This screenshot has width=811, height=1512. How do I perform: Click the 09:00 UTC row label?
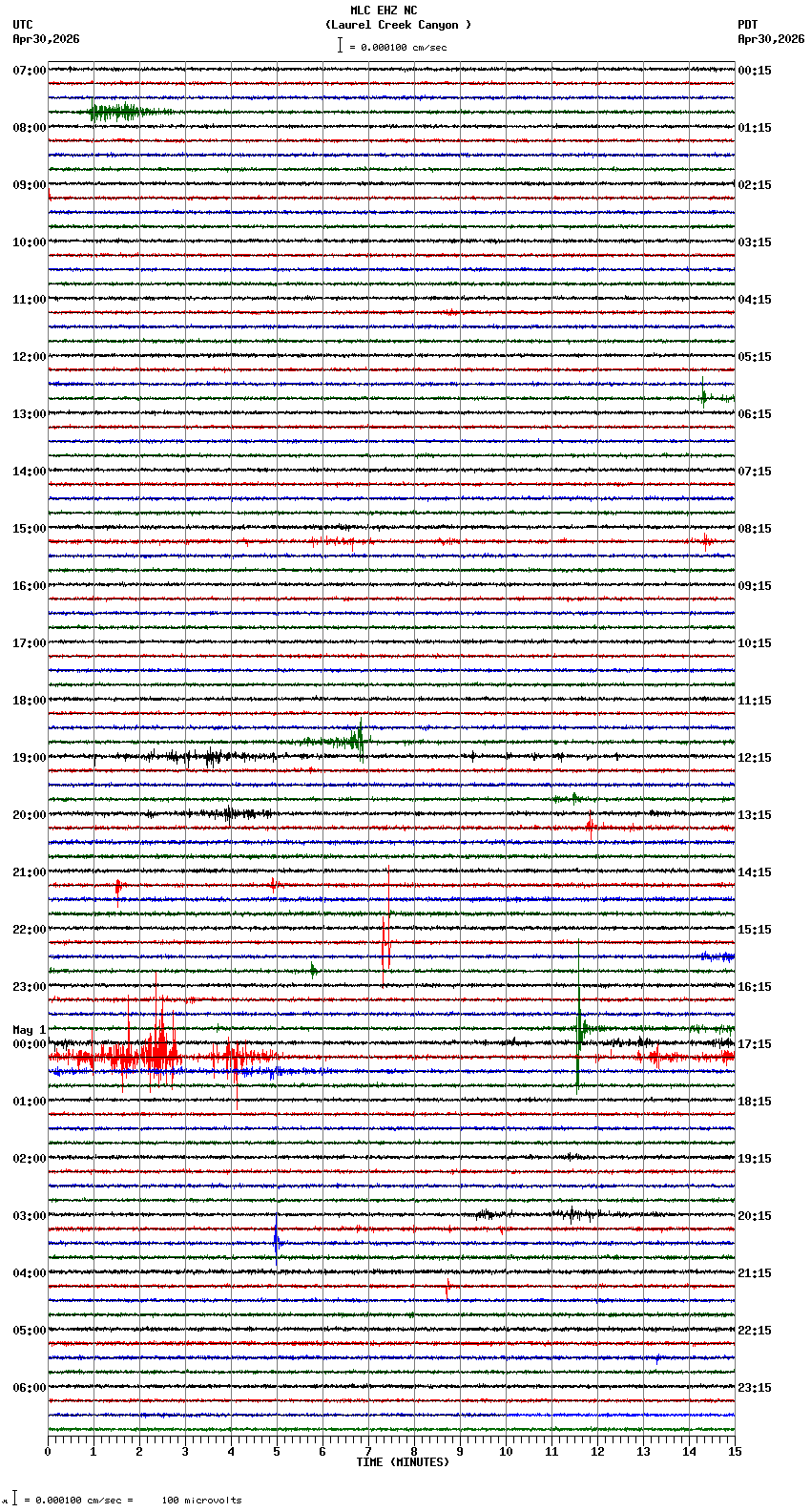pos(30,185)
